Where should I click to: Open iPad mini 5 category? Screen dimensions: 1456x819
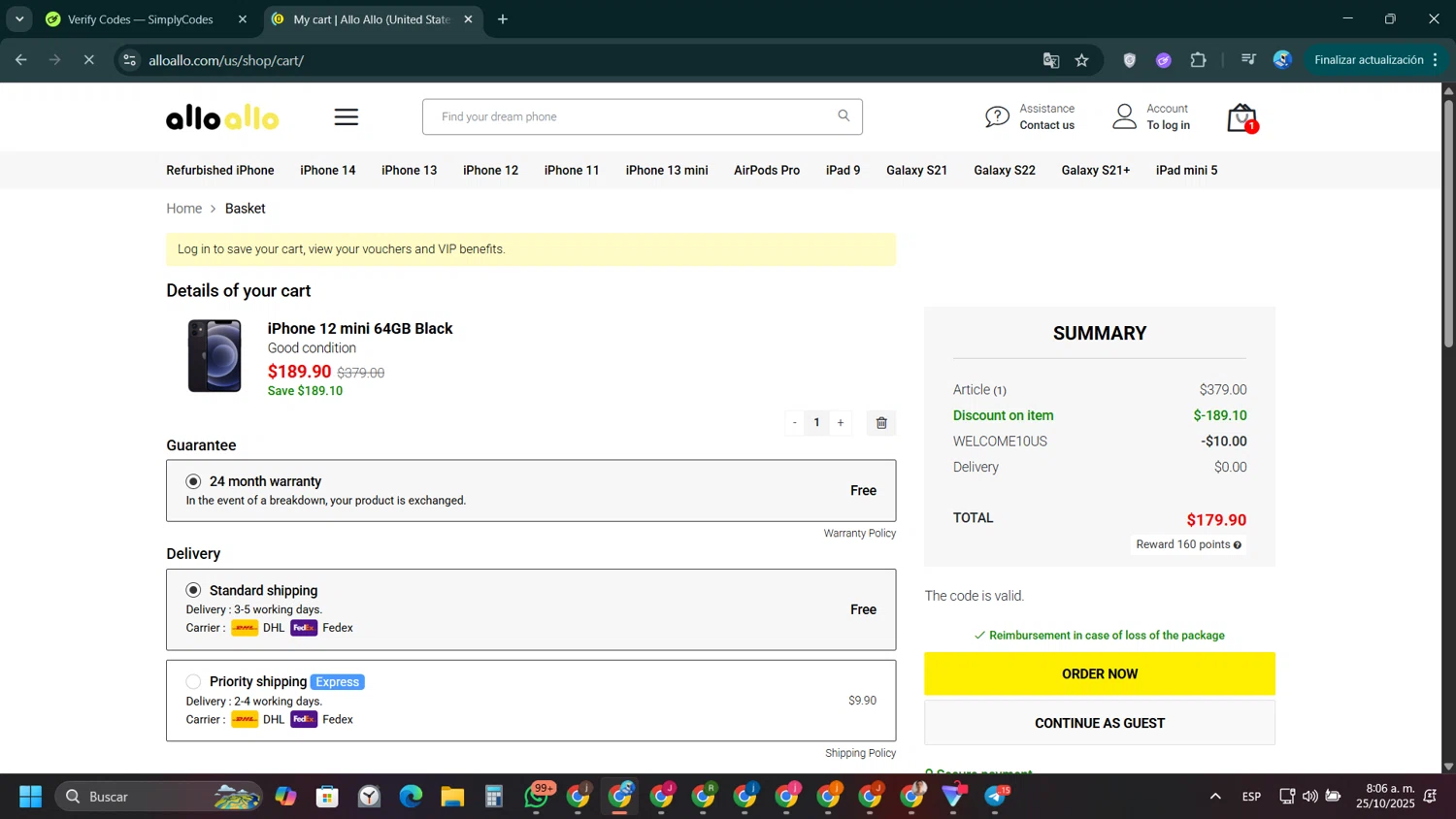[x=1186, y=170]
